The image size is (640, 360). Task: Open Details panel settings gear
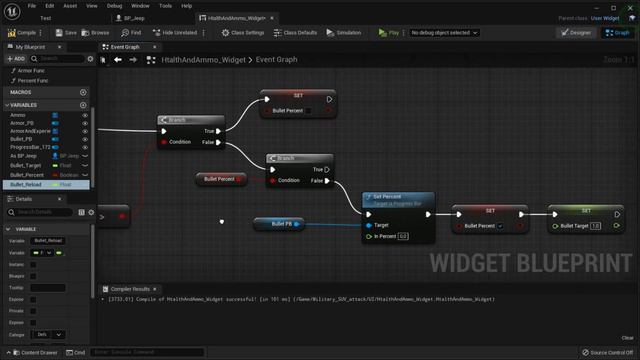[91, 212]
